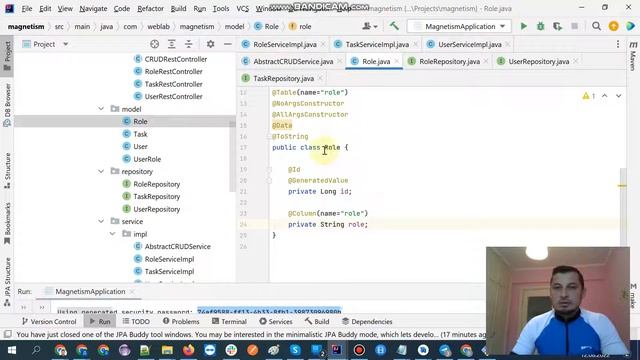Expand all in Project panel
Image resolution: width=640 pixels, height=360 pixels.
coord(171,44)
